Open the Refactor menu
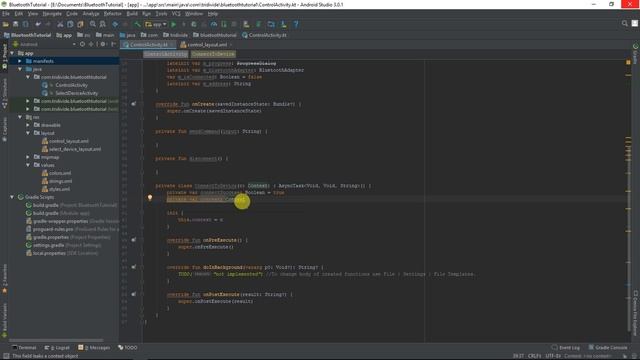Image resolution: width=640 pixels, height=360 pixels. click(113, 14)
